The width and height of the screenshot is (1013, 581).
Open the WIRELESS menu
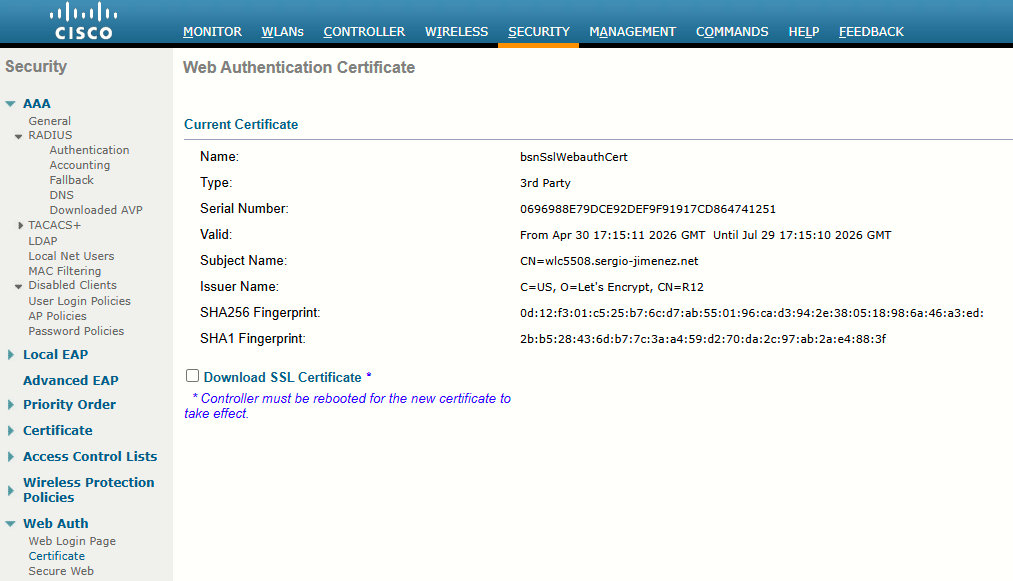click(x=456, y=32)
